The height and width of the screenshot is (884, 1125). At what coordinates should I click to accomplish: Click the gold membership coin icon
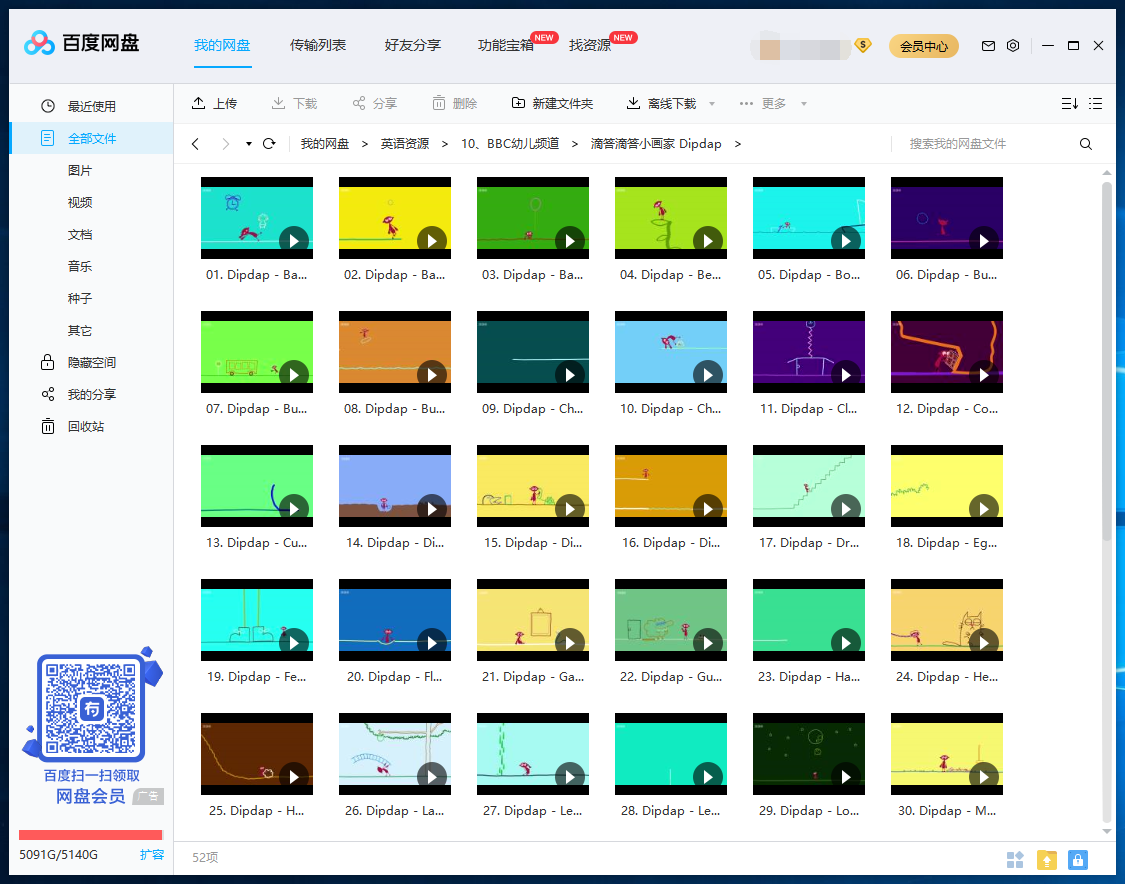[x=862, y=46]
